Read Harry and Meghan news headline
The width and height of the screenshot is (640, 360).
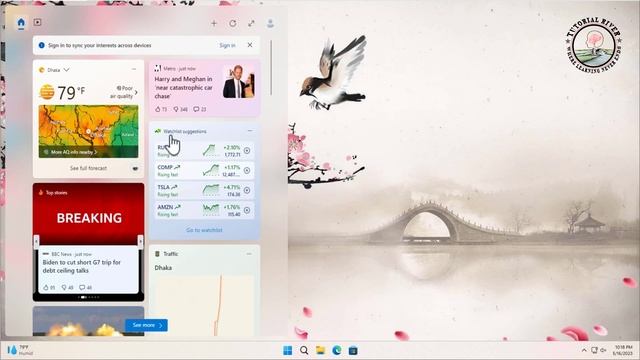[x=184, y=87]
